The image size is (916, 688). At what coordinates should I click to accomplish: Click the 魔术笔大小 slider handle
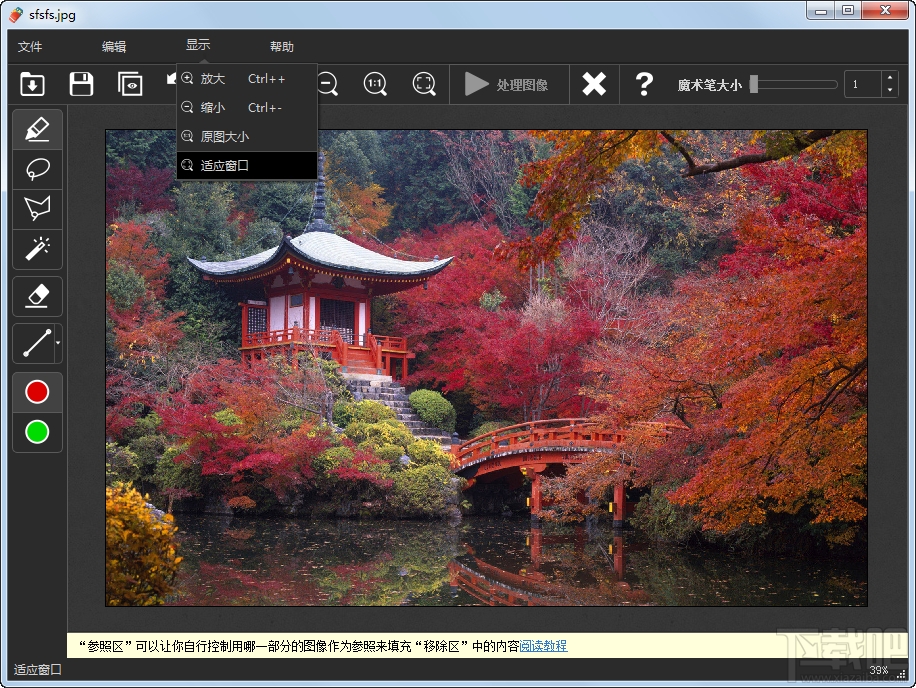click(754, 84)
